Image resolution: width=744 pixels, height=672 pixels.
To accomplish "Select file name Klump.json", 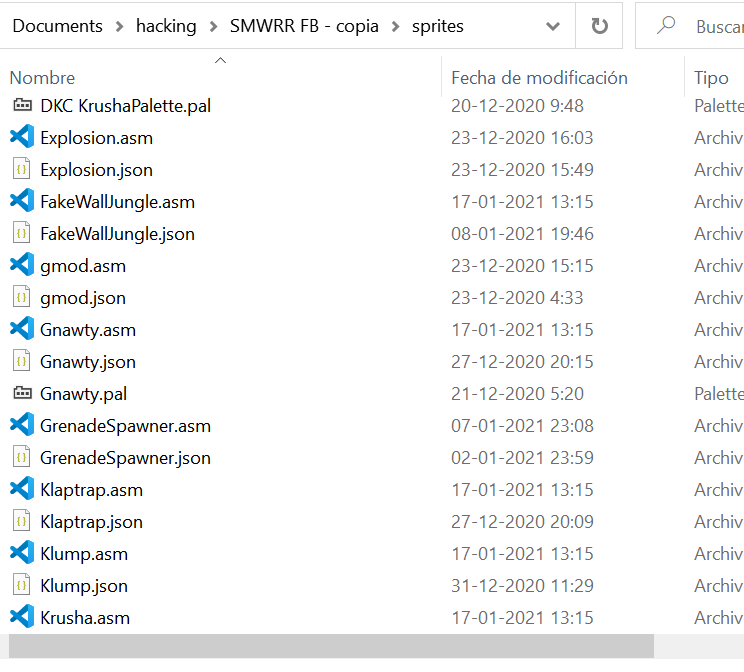I will click(x=84, y=586).
